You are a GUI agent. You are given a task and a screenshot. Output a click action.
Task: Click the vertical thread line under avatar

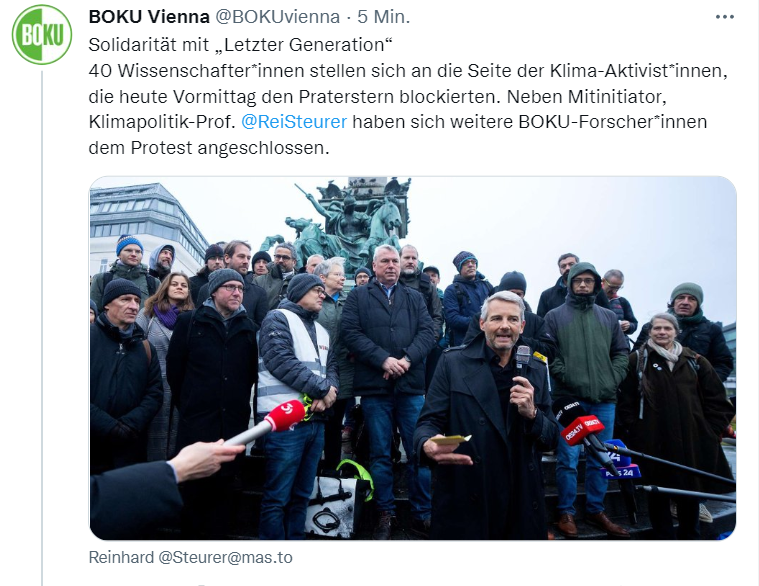[x=42, y=328]
